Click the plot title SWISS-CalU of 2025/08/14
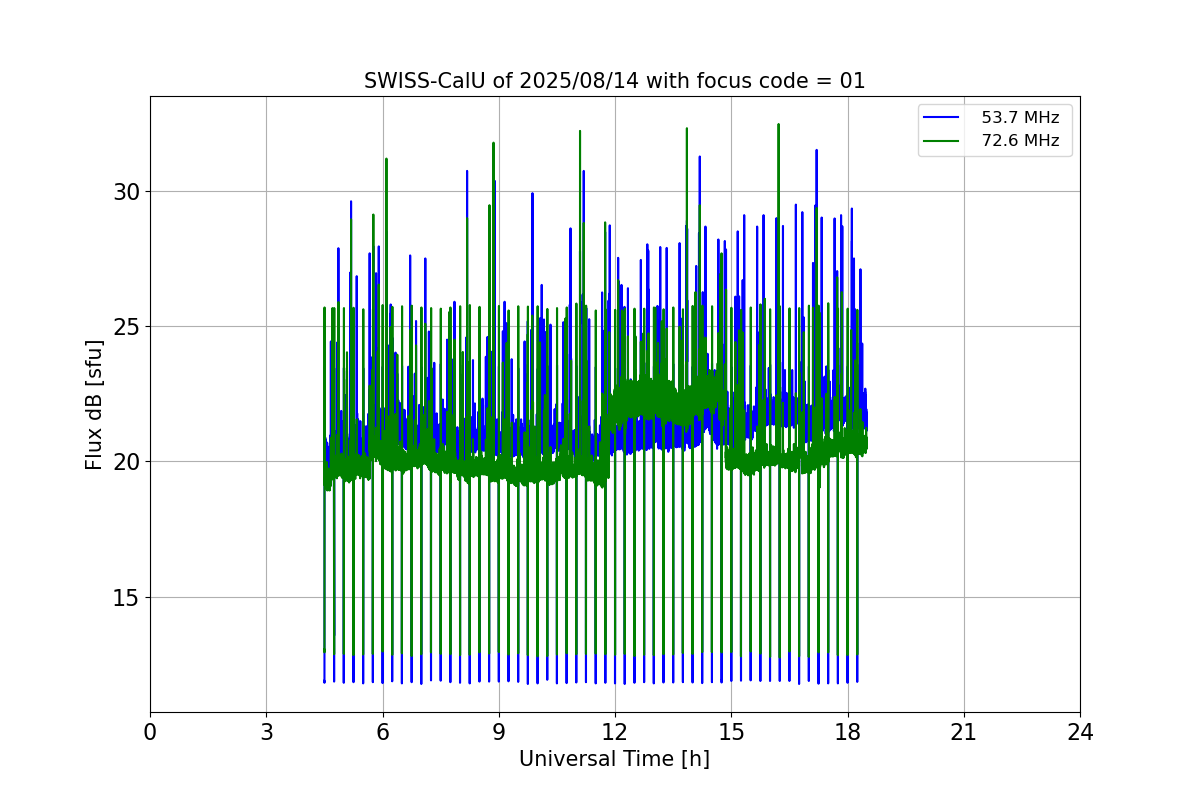The image size is (1200, 800). (614, 81)
